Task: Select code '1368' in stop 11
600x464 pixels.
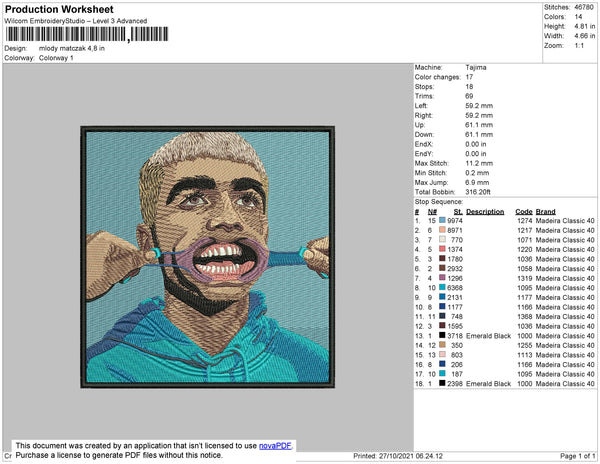Action: pos(525,316)
